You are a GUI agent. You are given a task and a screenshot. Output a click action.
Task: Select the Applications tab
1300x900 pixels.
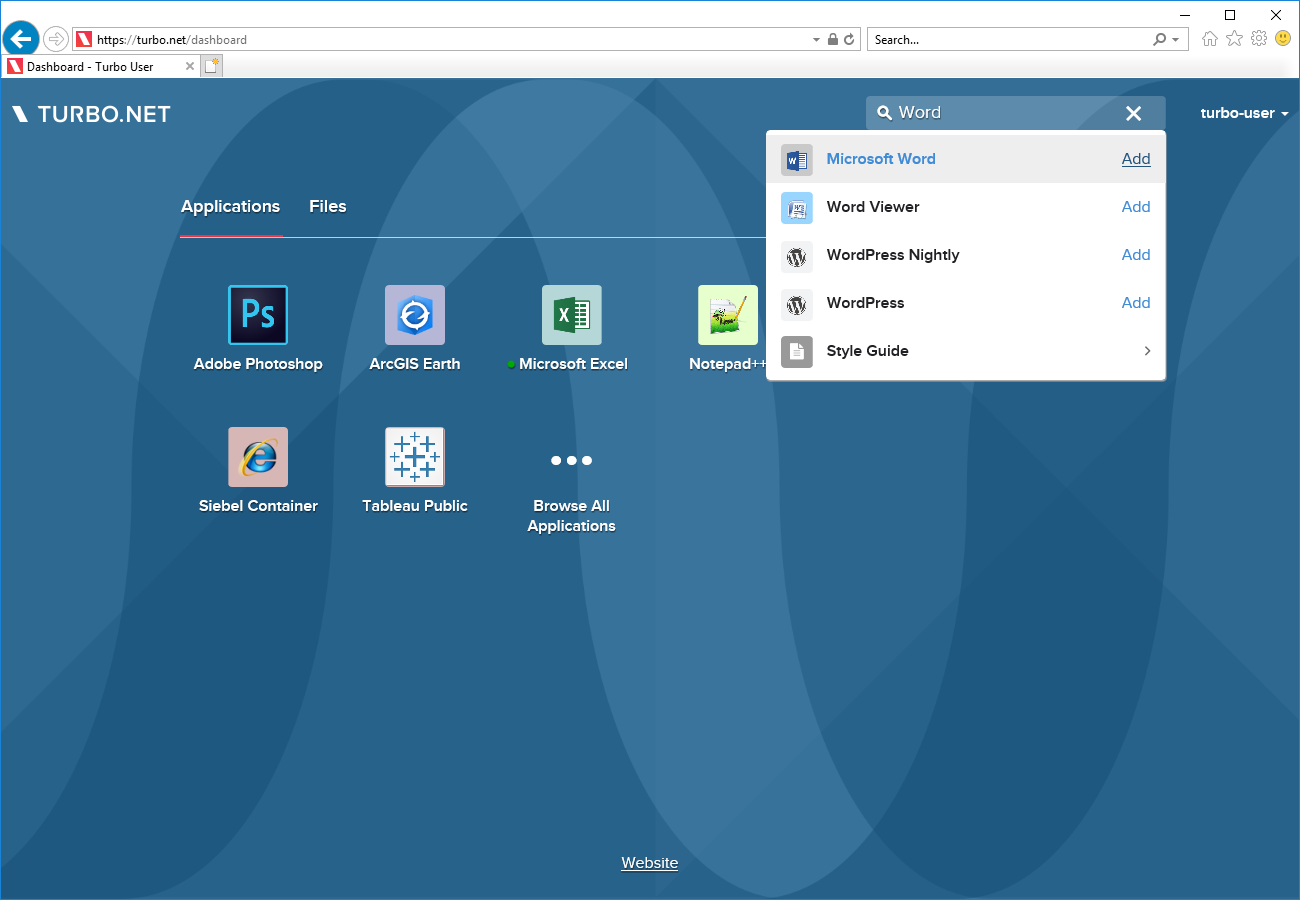(230, 206)
